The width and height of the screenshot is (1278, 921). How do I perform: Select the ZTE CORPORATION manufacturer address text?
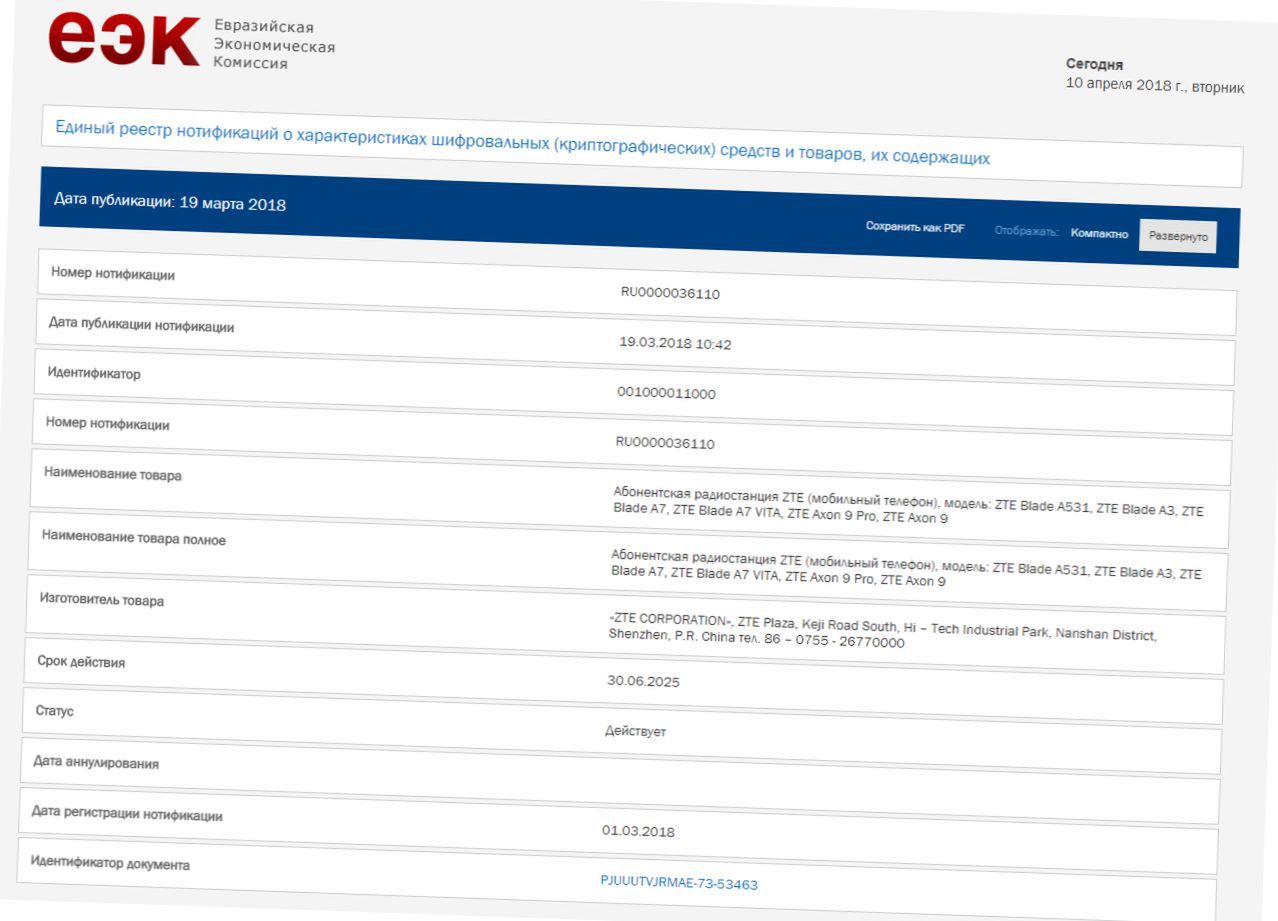pyautogui.click(x=882, y=631)
